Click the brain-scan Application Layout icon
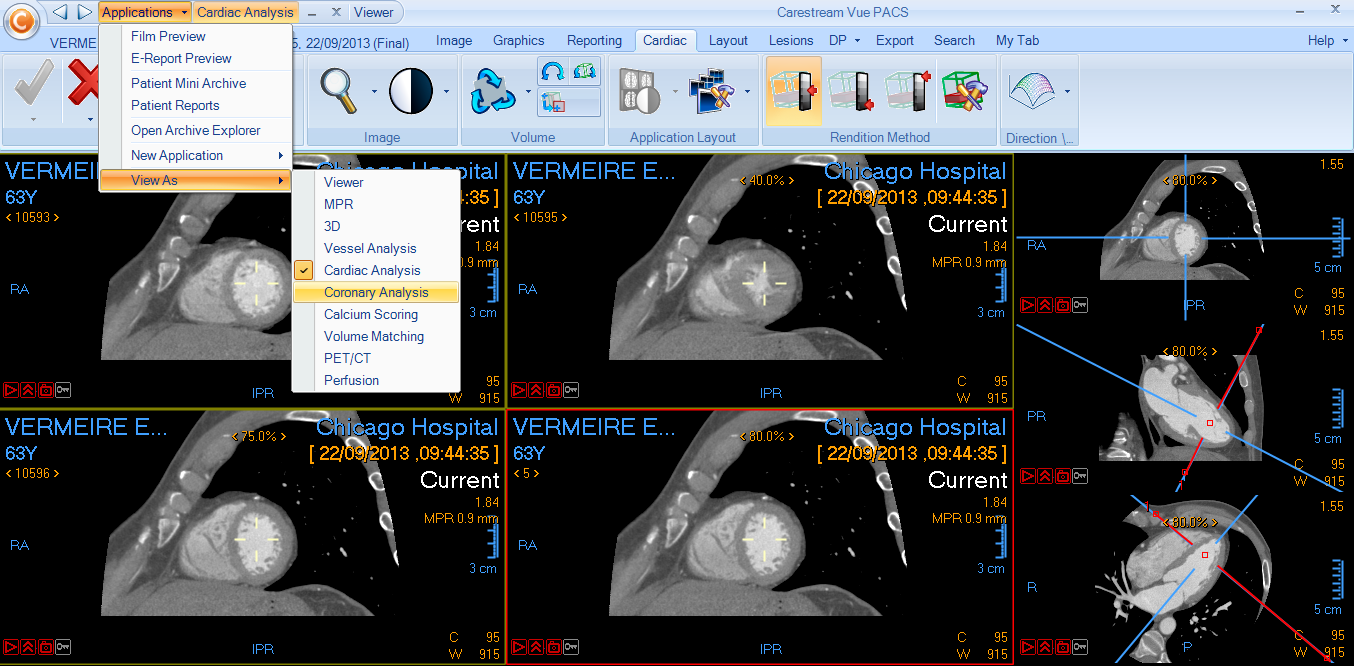 640,90
